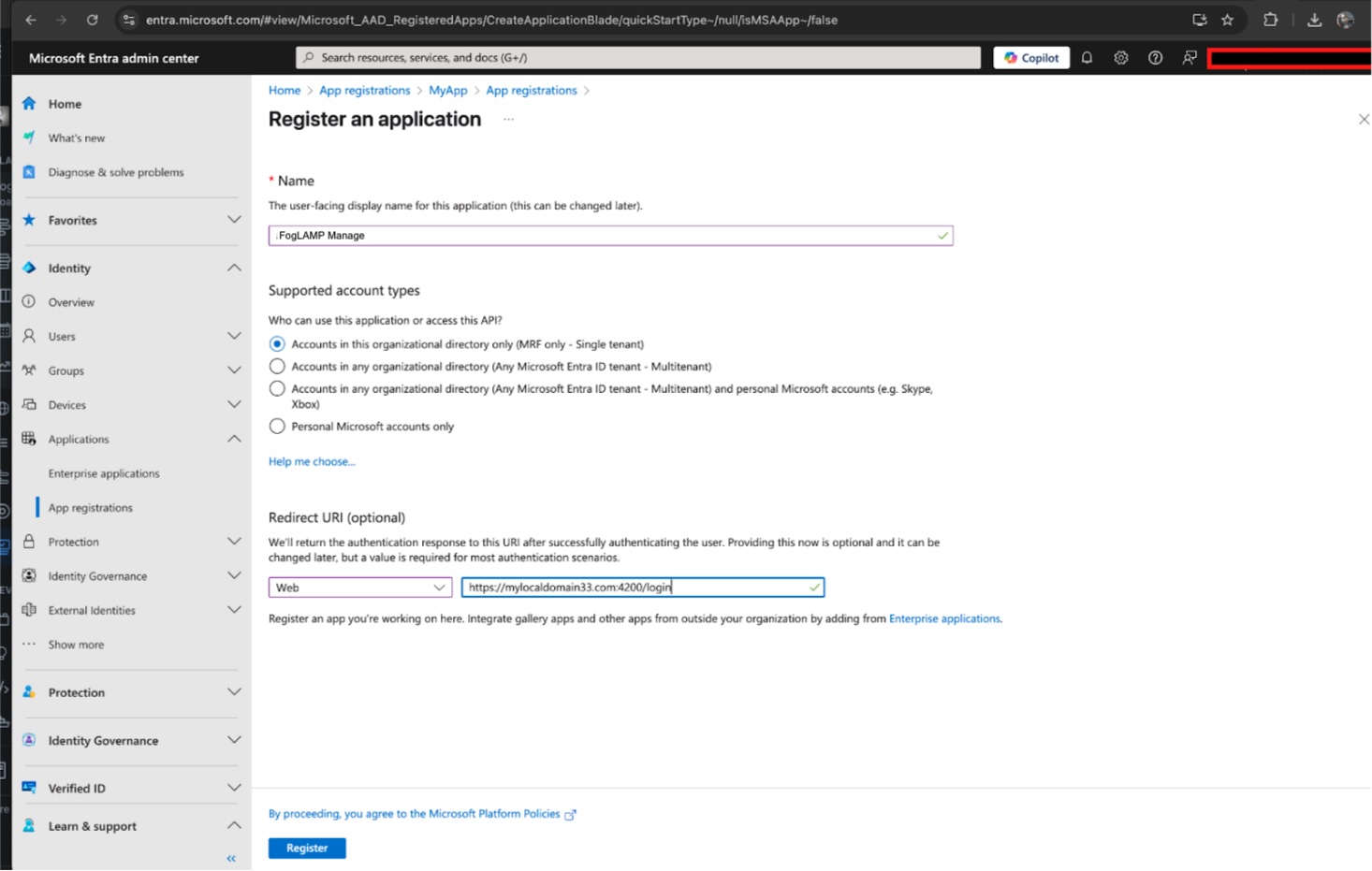Viewport: 1372px width, 871px height.
Task: Open the settings gear in the header
Action: tap(1120, 57)
